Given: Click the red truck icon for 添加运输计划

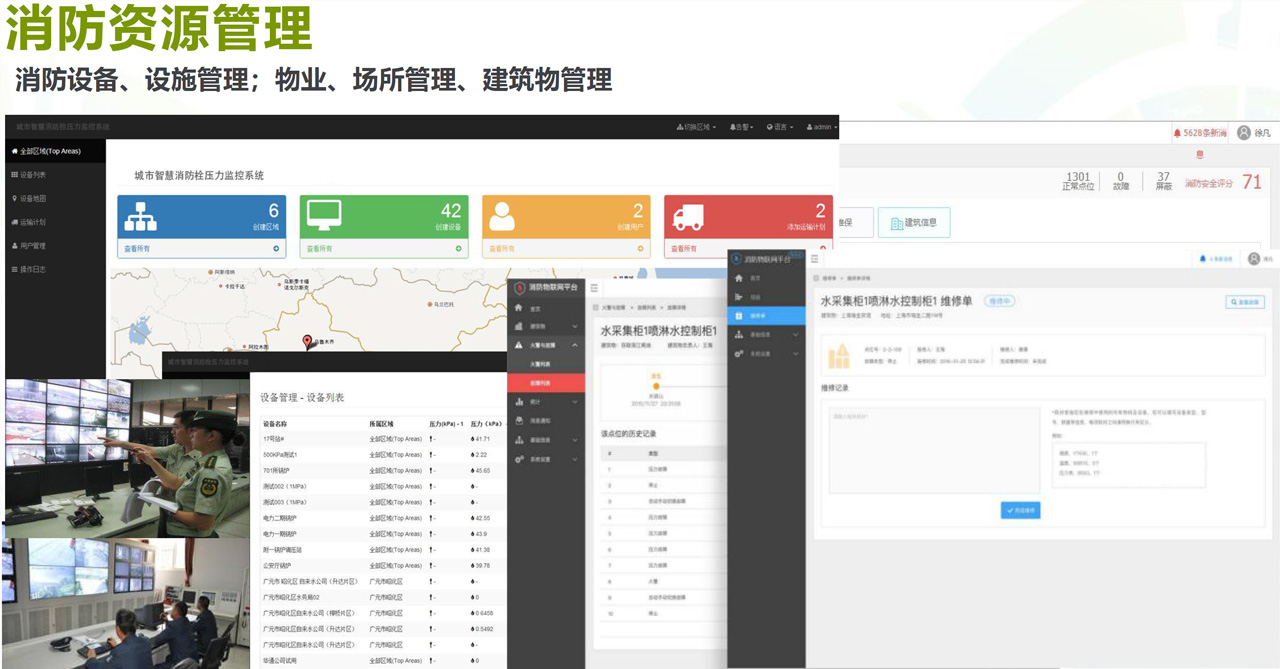Looking at the screenshot, I should pos(688,216).
